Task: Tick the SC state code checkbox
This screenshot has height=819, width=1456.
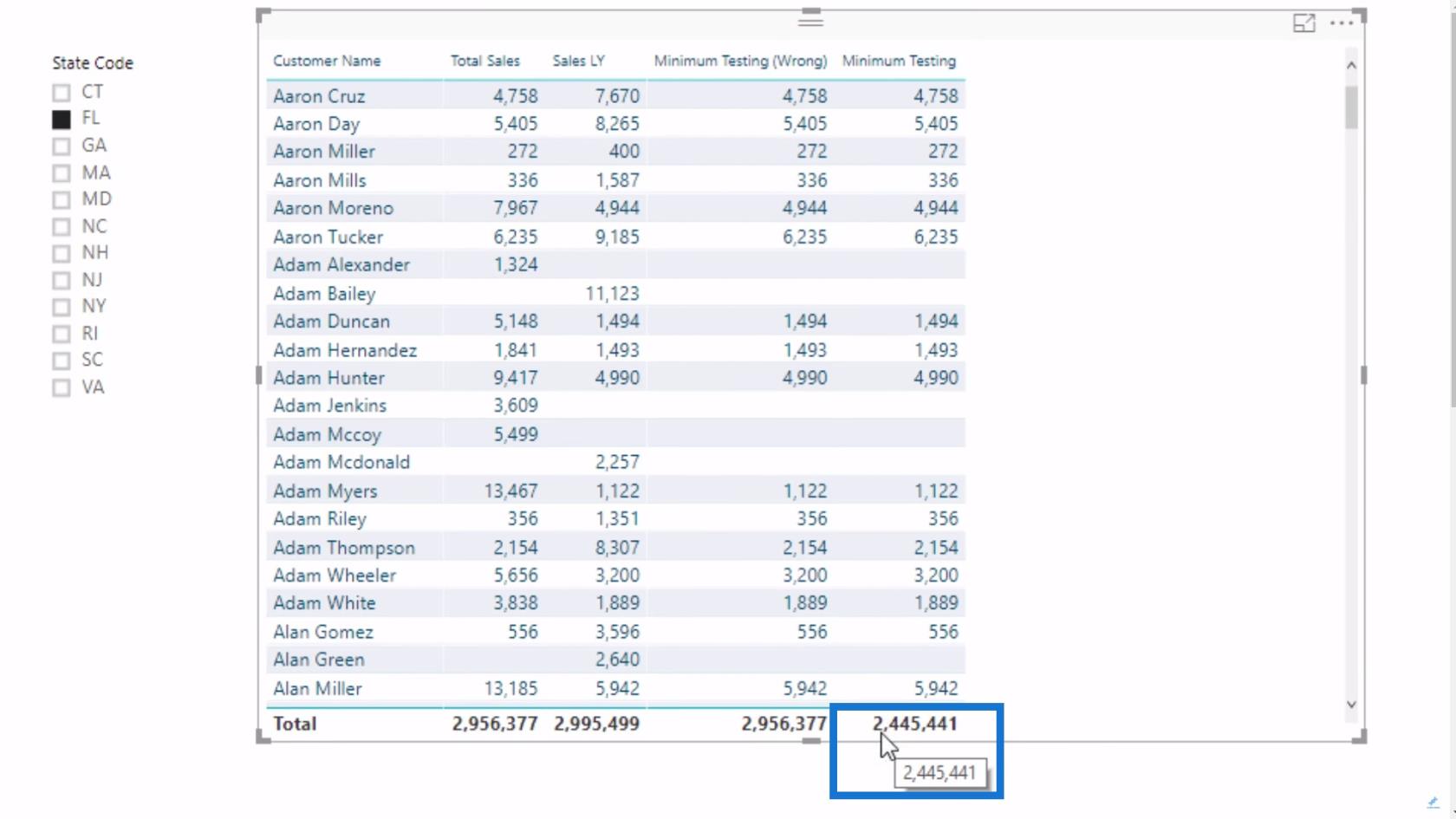Action: (x=61, y=361)
